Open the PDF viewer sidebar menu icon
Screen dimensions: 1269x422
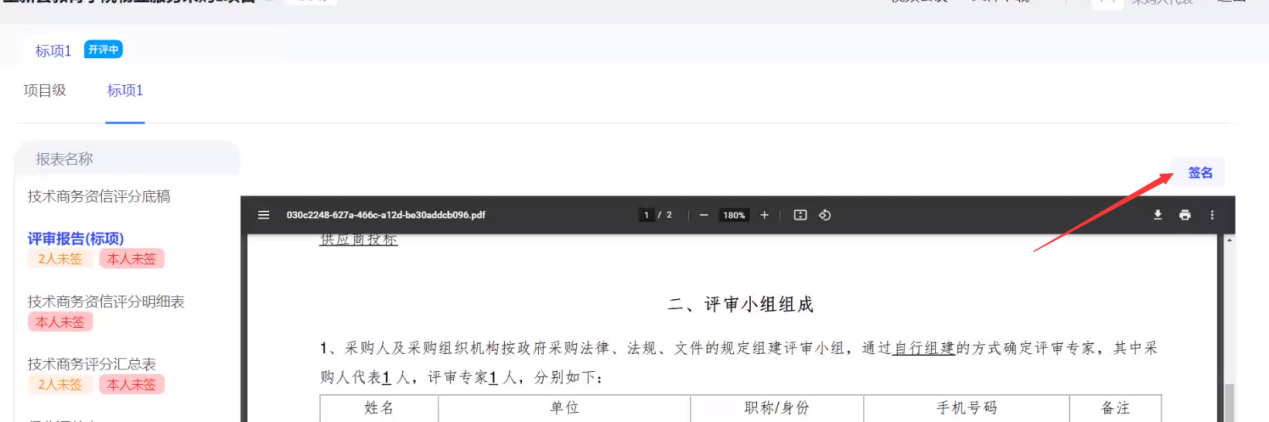click(x=264, y=215)
